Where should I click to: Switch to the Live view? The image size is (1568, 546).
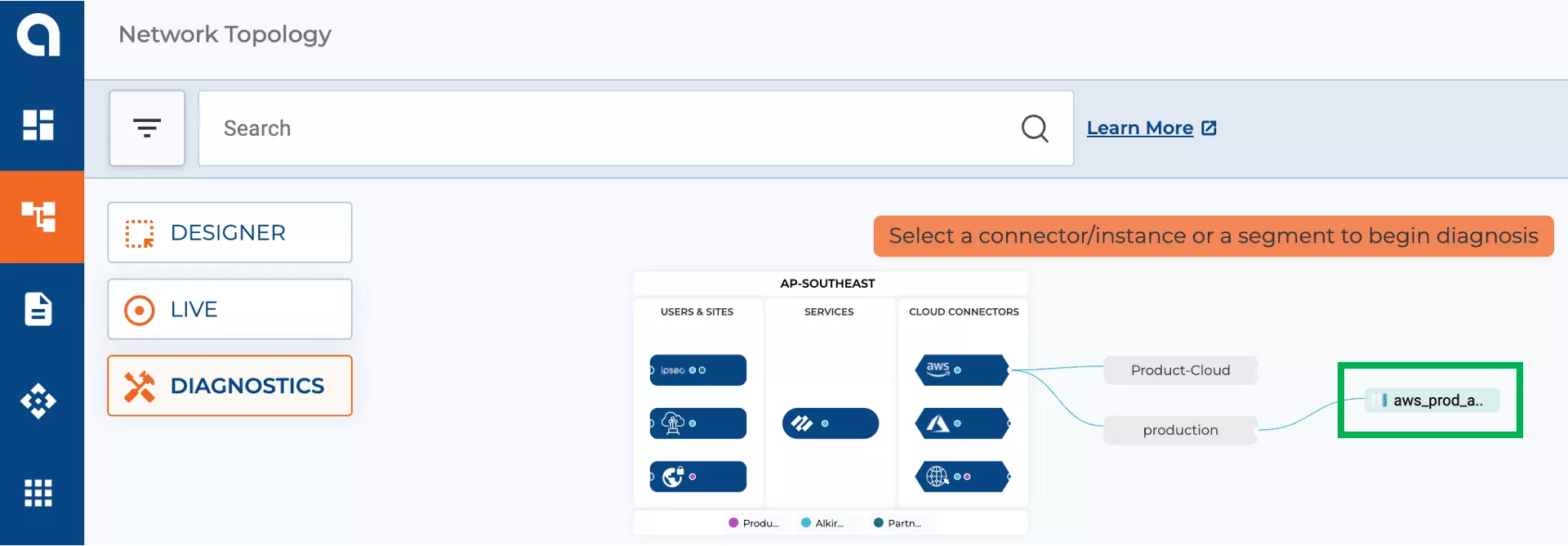coord(229,309)
